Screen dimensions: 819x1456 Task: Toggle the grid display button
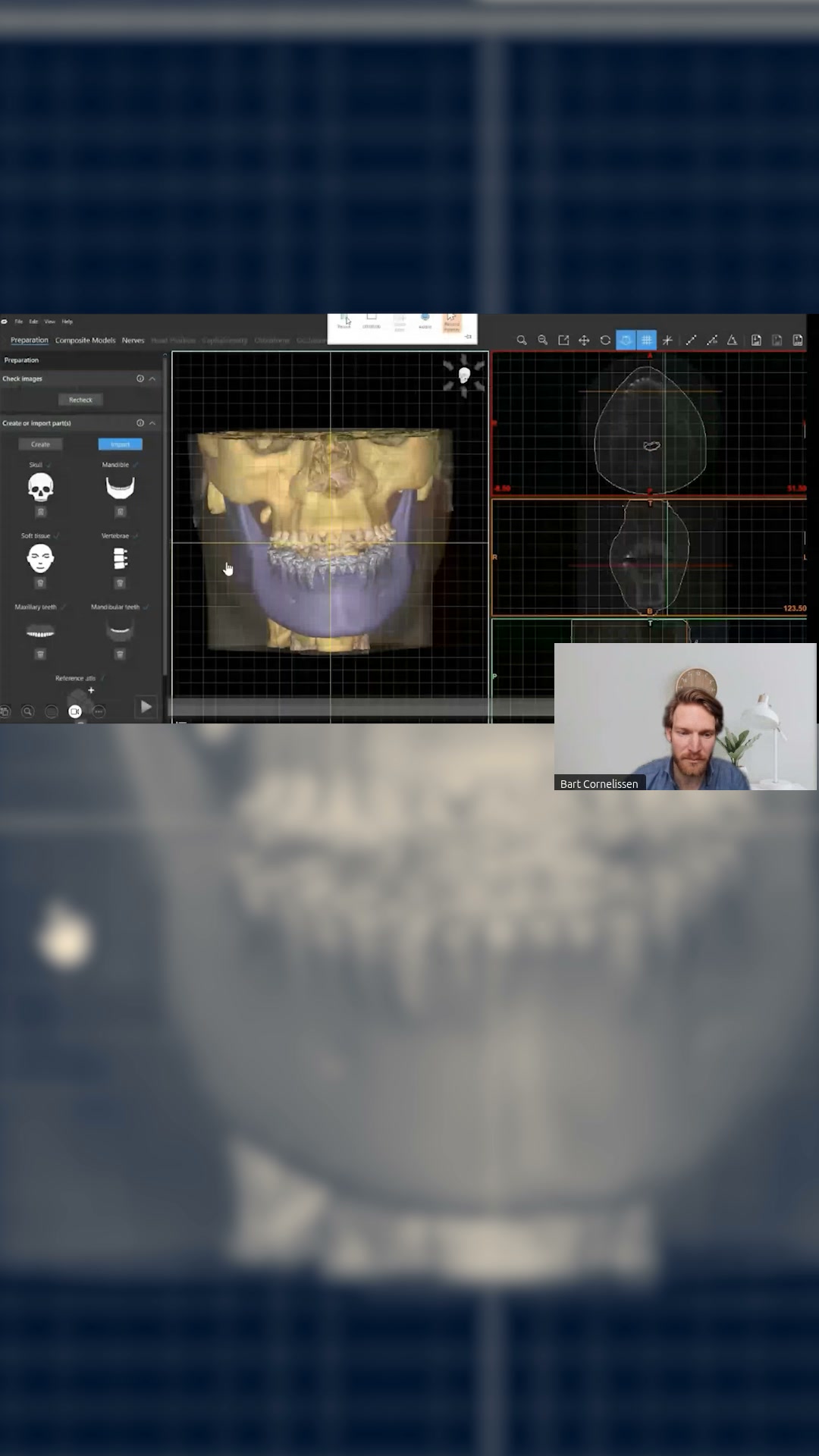tap(646, 340)
